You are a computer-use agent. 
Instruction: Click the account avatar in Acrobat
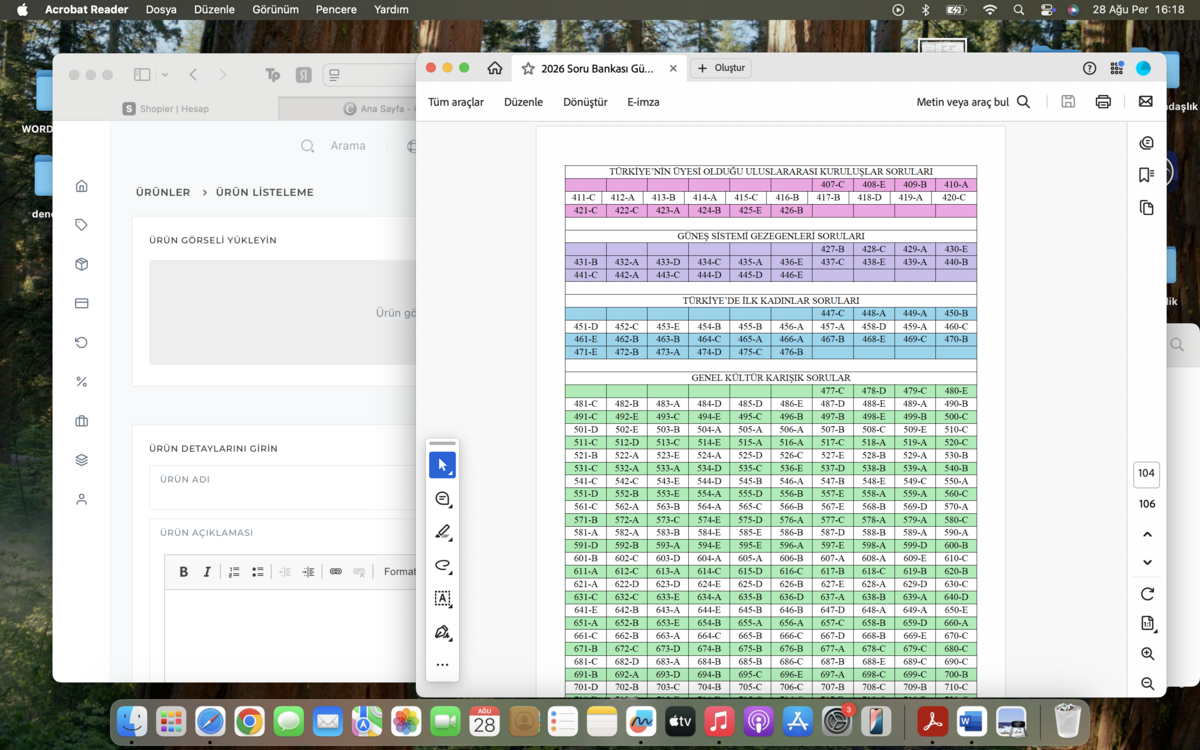[x=1144, y=68]
